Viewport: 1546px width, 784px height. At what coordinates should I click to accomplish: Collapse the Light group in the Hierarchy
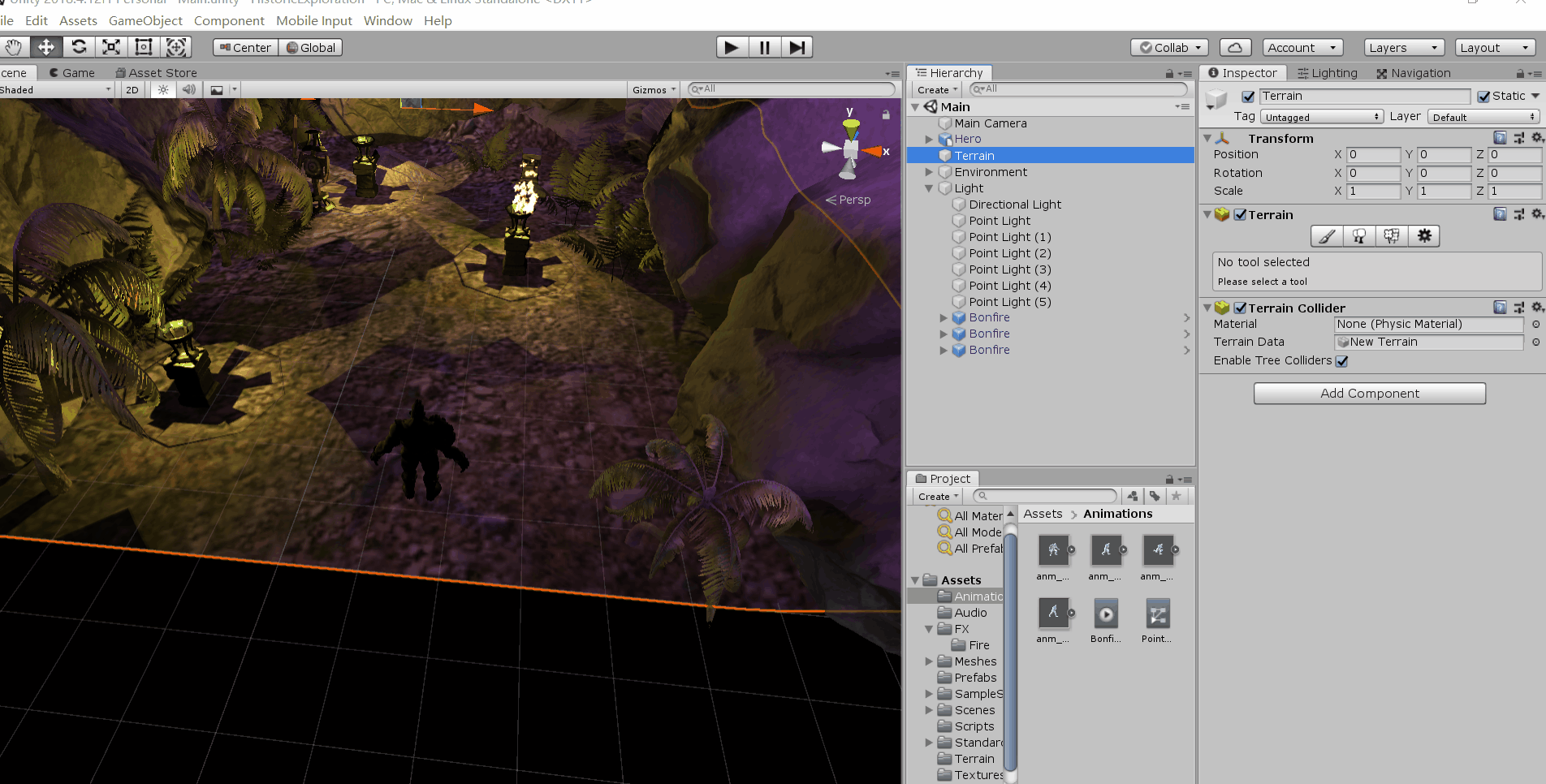(x=929, y=187)
